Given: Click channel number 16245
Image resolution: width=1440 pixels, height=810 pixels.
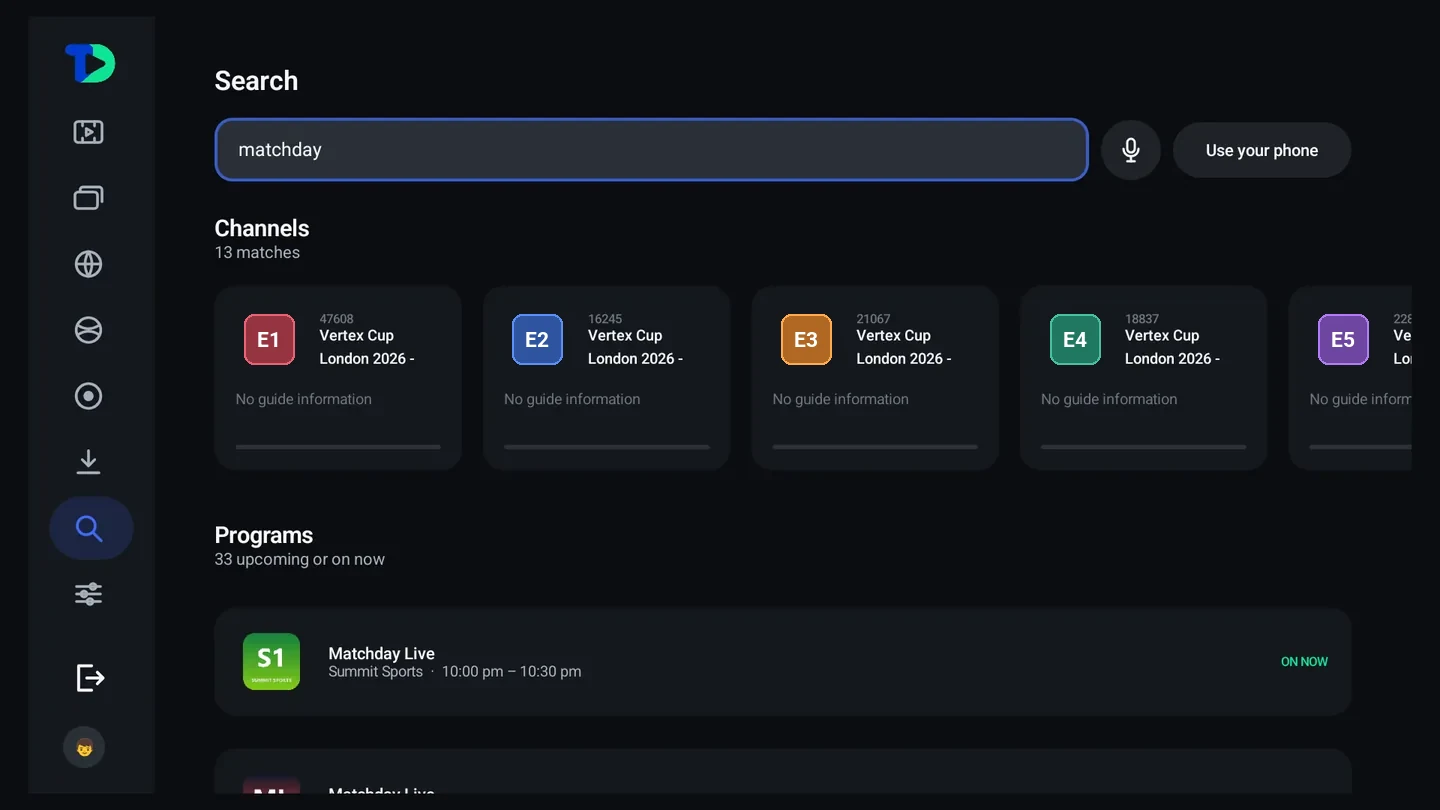Looking at the screenshot, I should [605, 319].
